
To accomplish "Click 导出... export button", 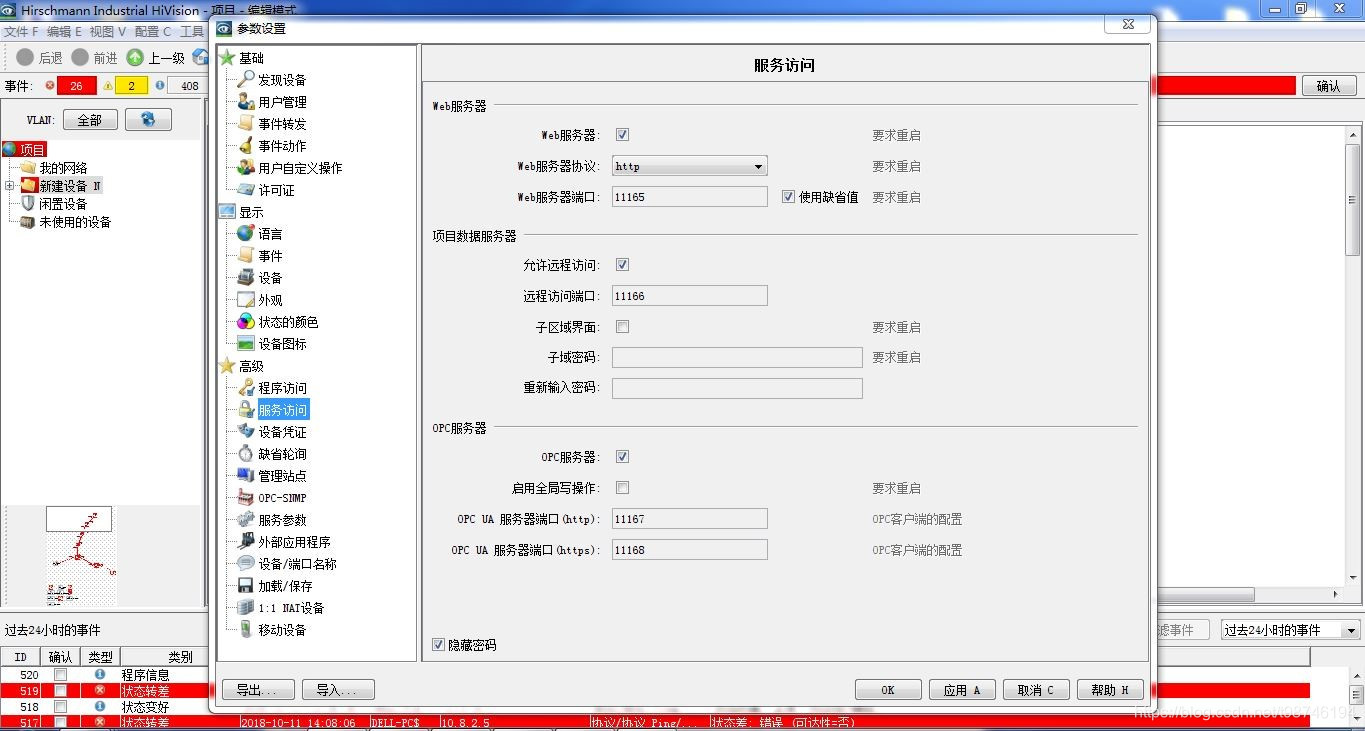I will tap(258, 690).
